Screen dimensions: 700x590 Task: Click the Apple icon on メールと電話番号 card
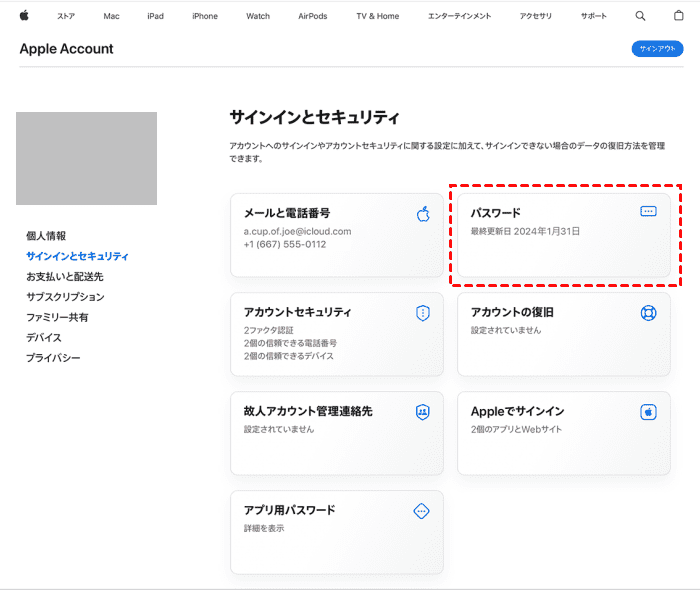click(x=422, y=214)
